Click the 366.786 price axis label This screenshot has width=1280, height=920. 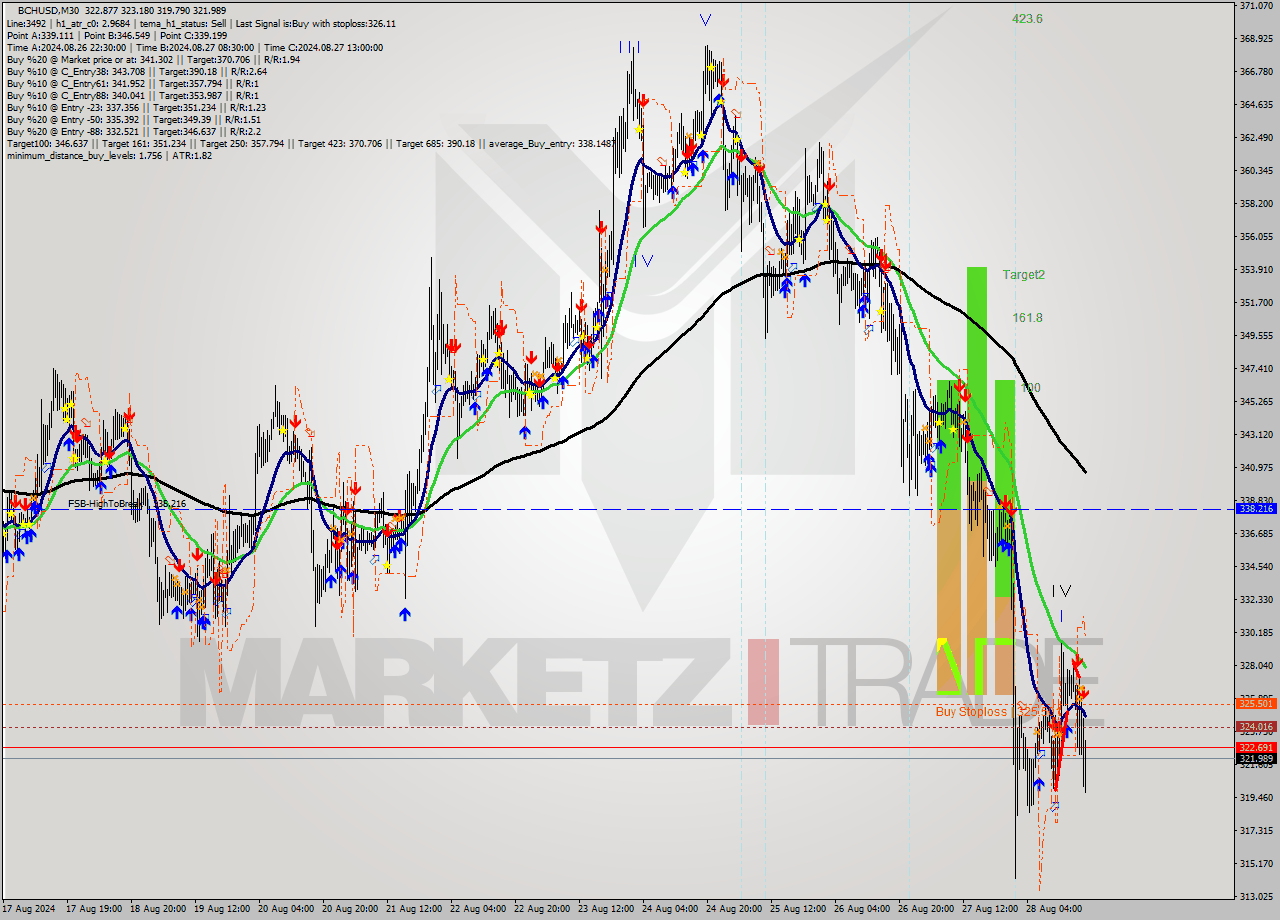[1256, 72]
